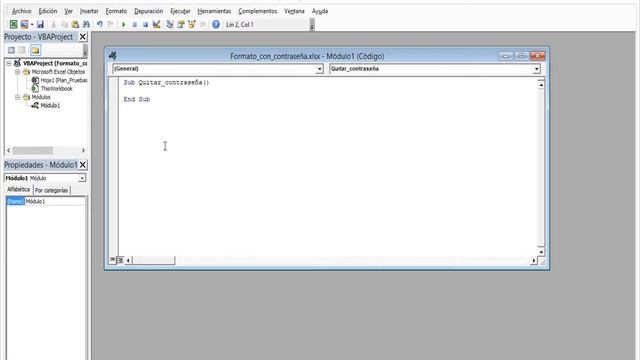Image resolution: width=640 pixels, height=360 pixels.
Task: Click the code window scroll up arrow
Action: click(541, 84)
